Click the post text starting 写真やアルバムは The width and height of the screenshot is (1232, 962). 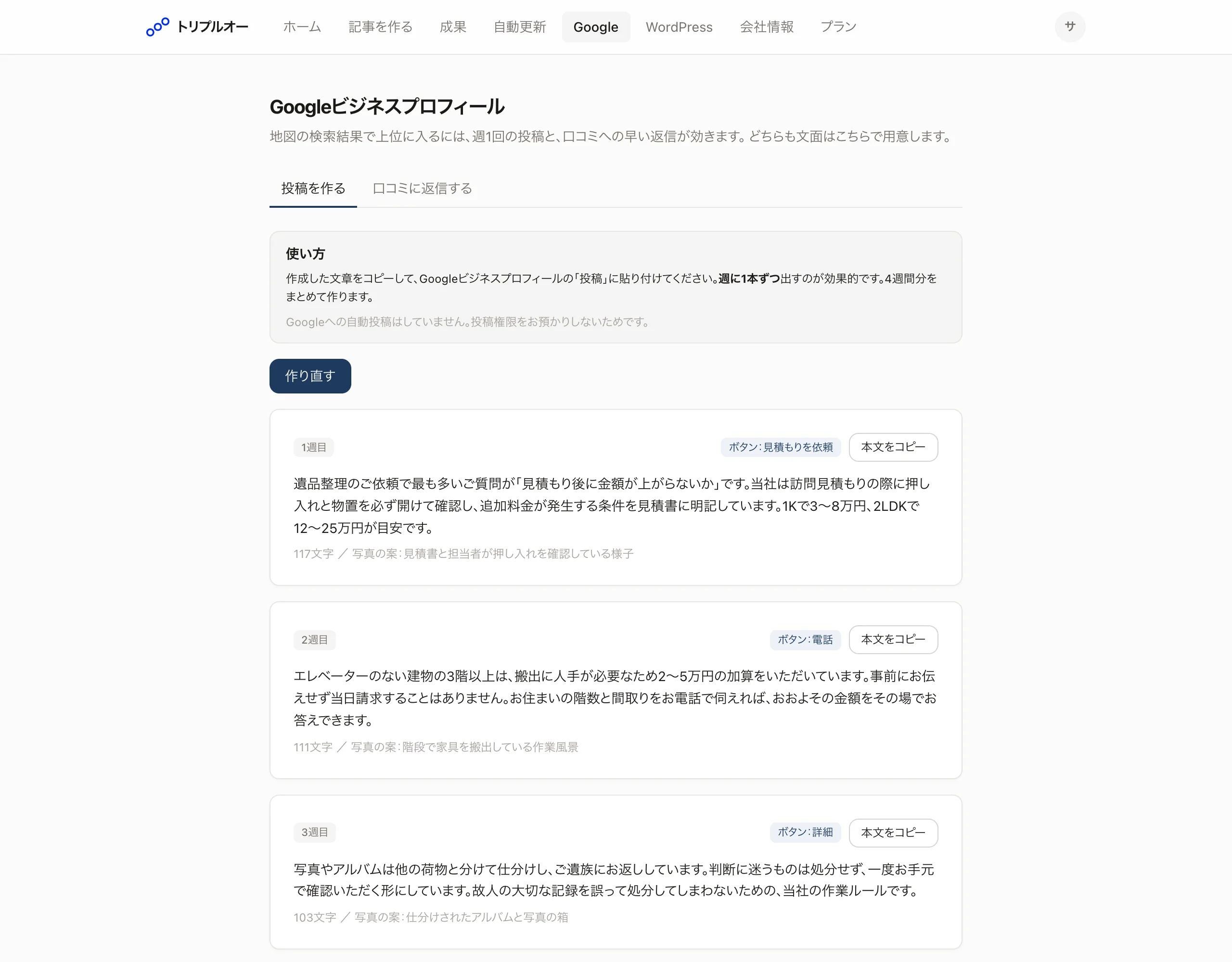(x=614, y=880)
